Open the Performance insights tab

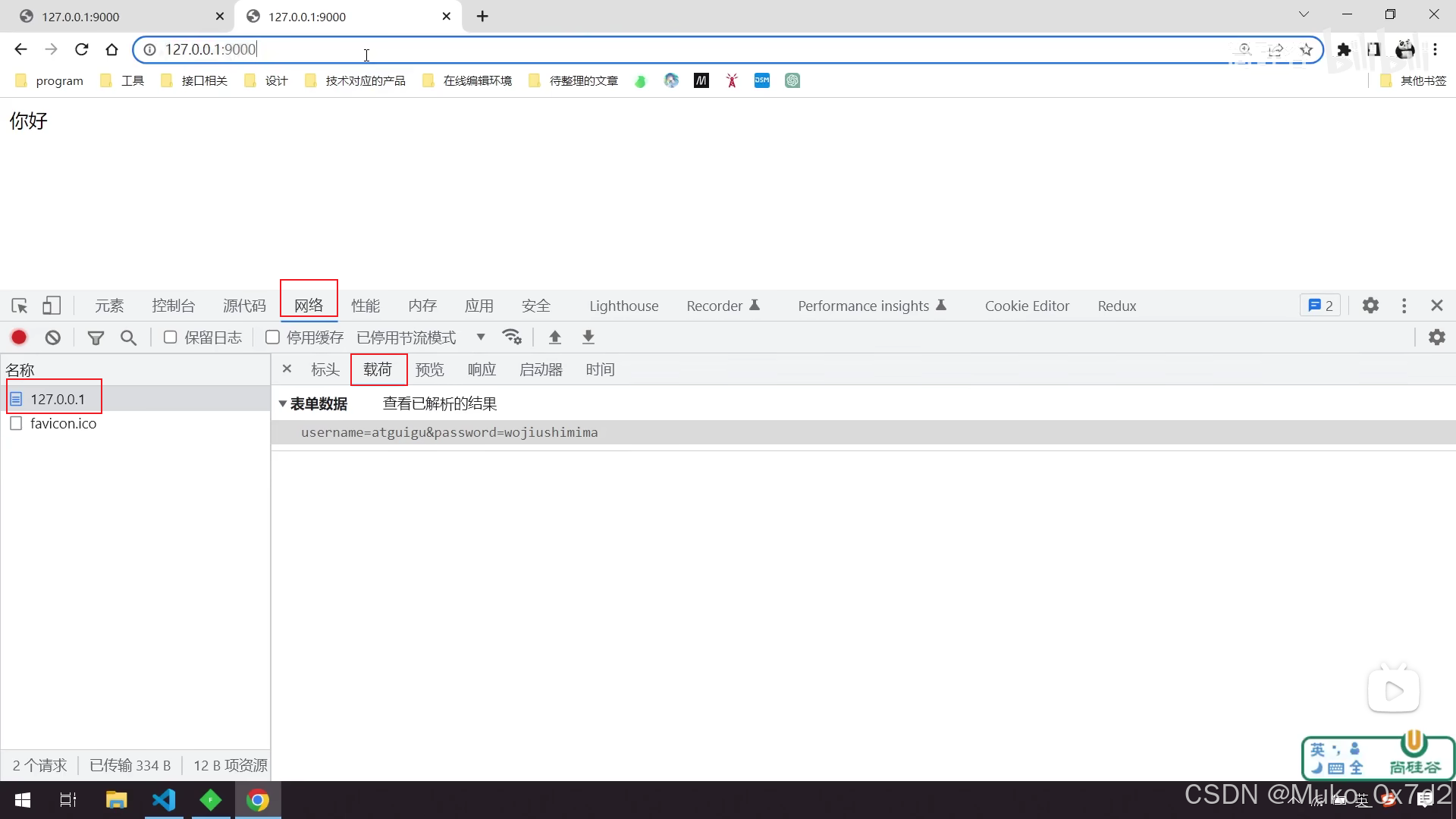click(x=871, y=306)
